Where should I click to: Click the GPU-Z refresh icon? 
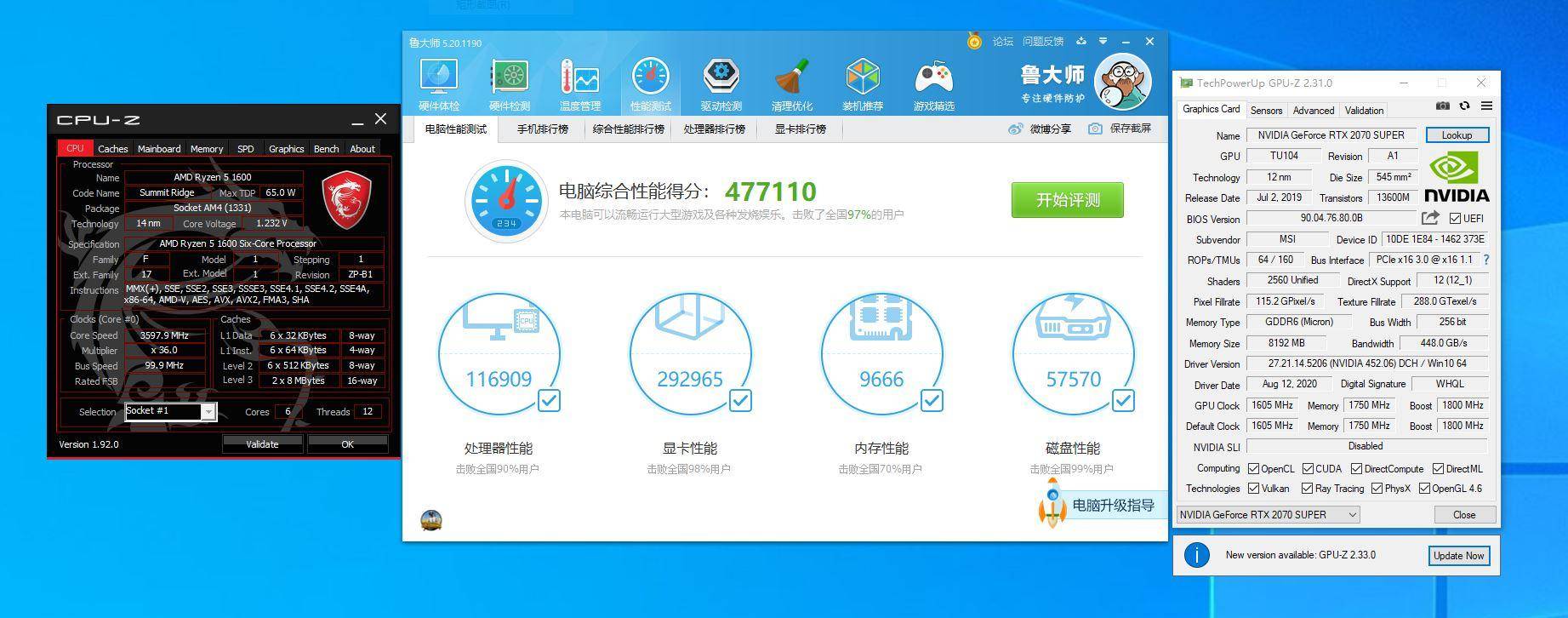[1464, 106]
